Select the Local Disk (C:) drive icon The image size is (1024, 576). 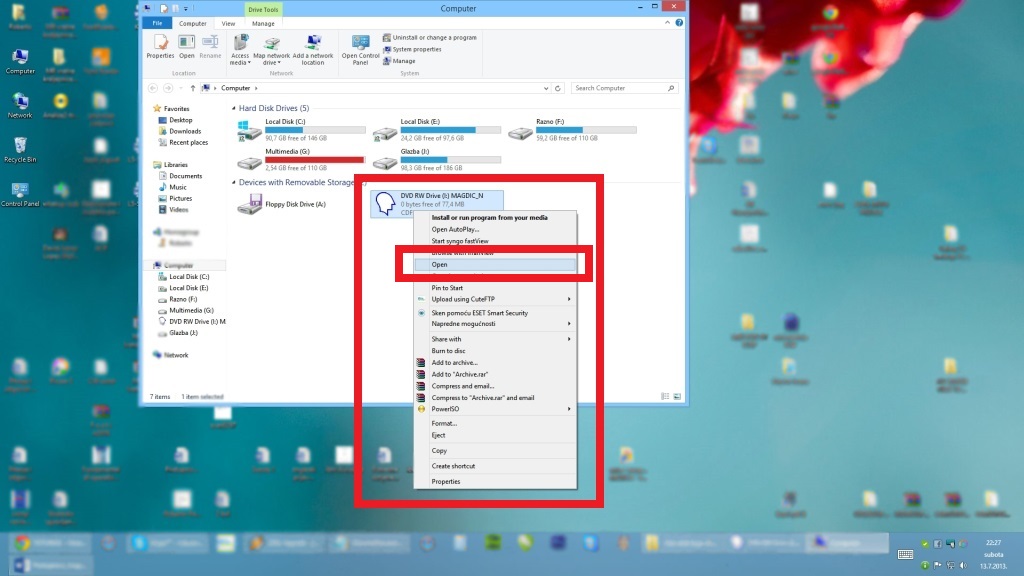click(250, 131)
